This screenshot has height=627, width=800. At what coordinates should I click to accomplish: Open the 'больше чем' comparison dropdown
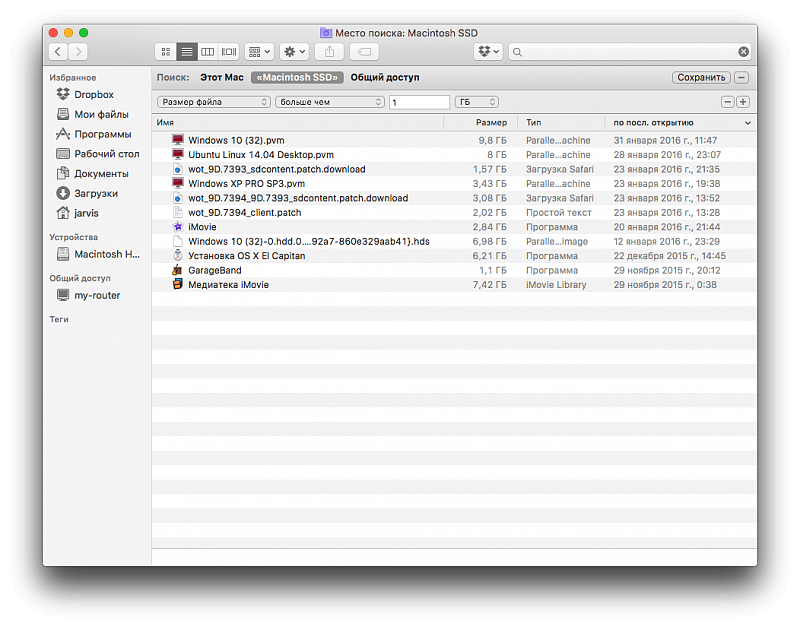330,102
